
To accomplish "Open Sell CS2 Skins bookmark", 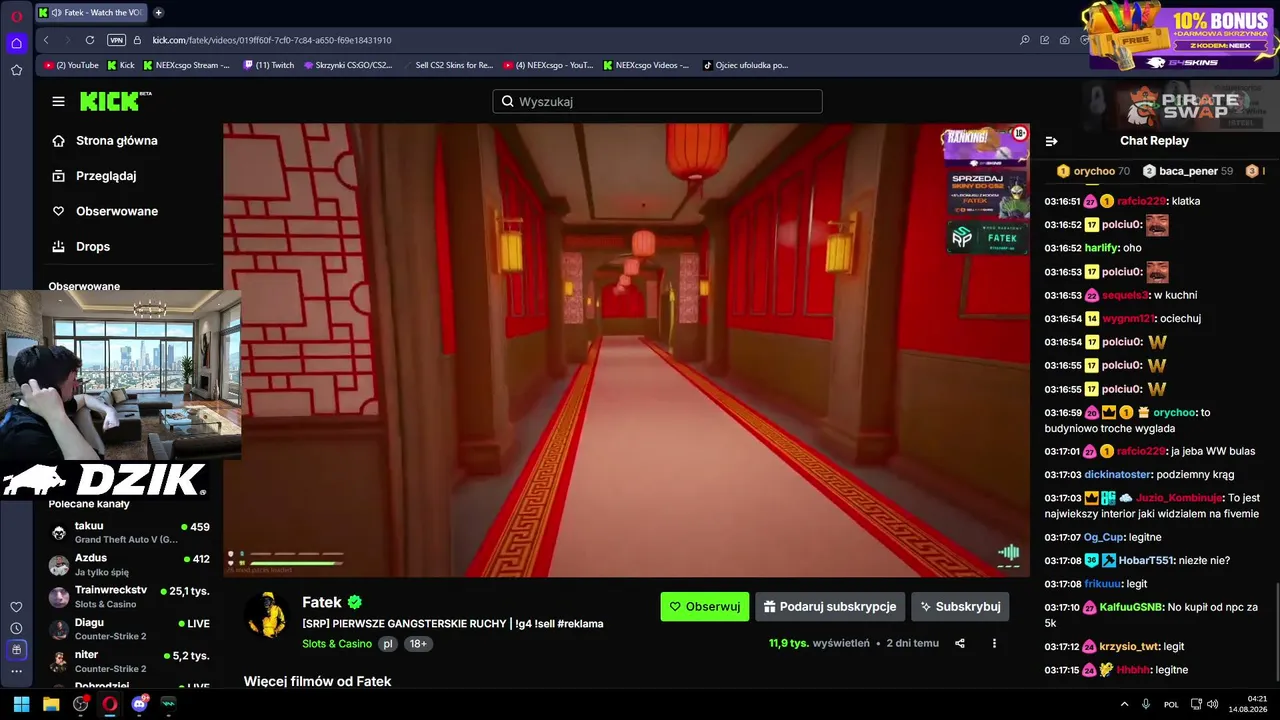I will tap(448, 65).
